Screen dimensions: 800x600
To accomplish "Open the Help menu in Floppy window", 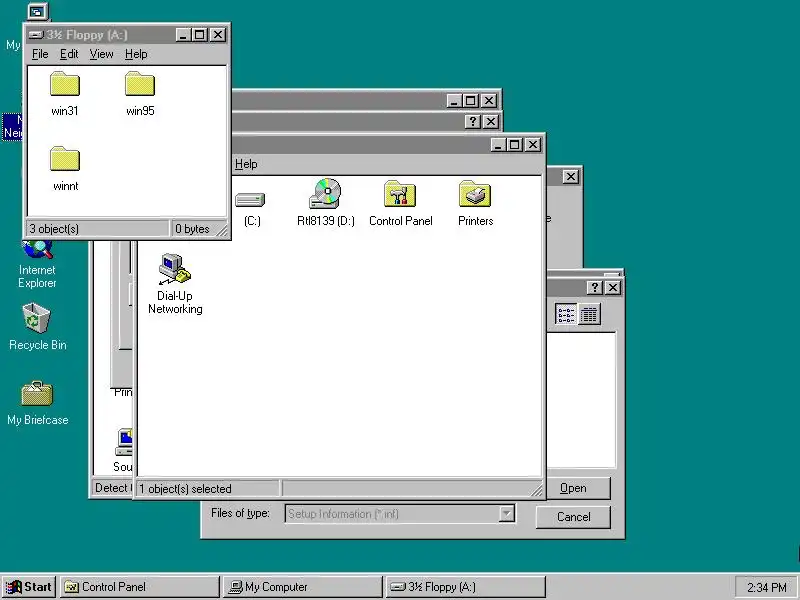I will [136, 54].
